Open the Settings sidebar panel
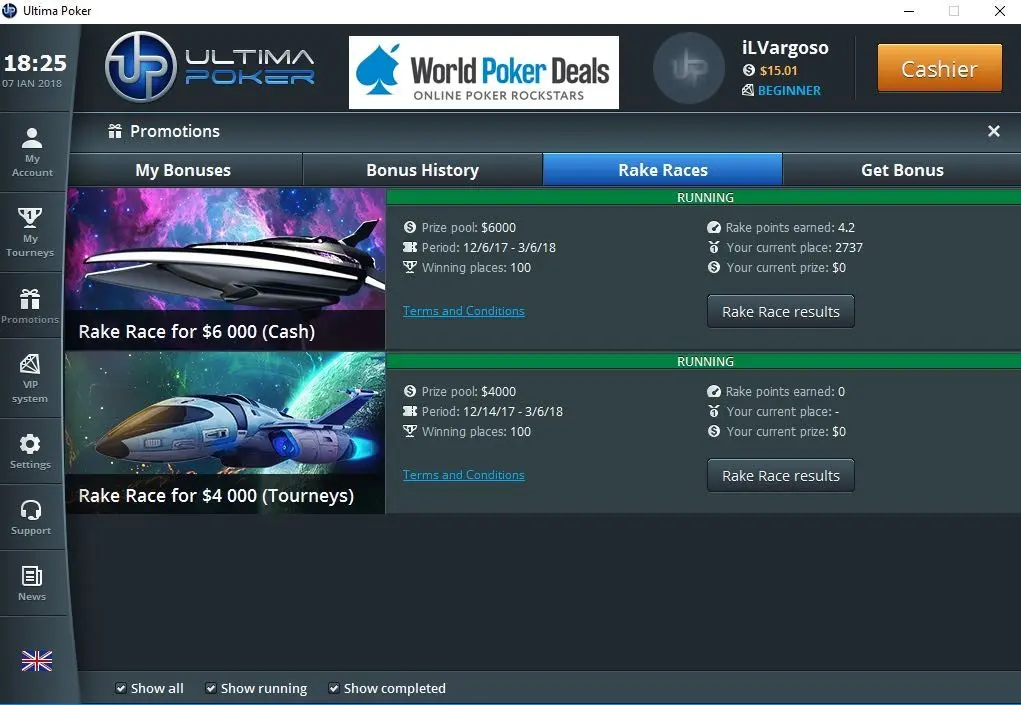 [33, 448]
